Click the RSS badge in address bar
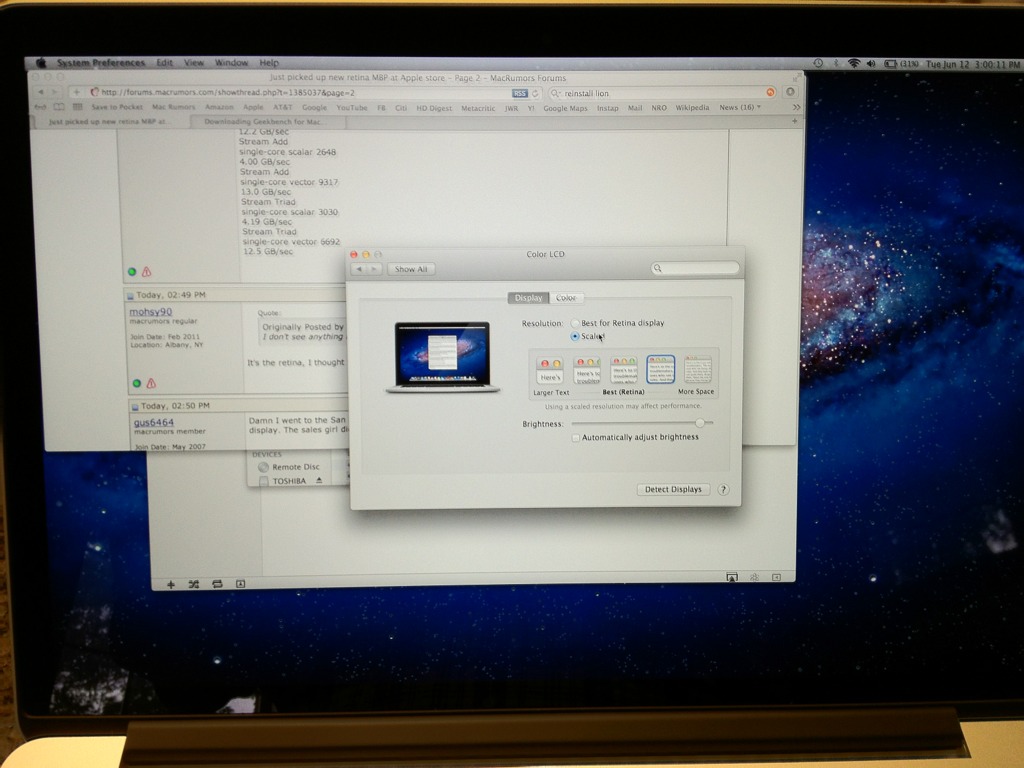1024x768 pixels. click(519, 93)
